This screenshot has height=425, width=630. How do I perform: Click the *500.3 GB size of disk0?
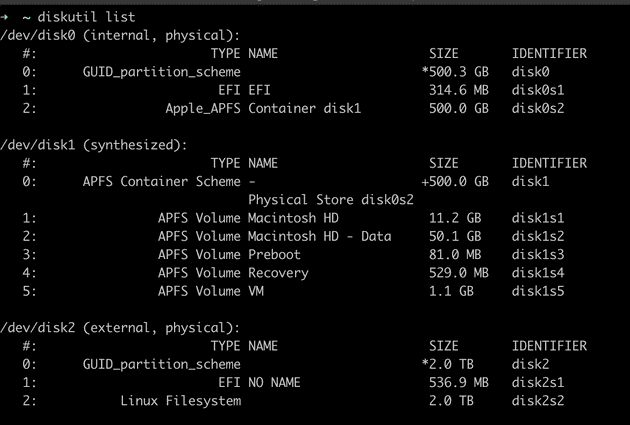click(x=455, y=72)
